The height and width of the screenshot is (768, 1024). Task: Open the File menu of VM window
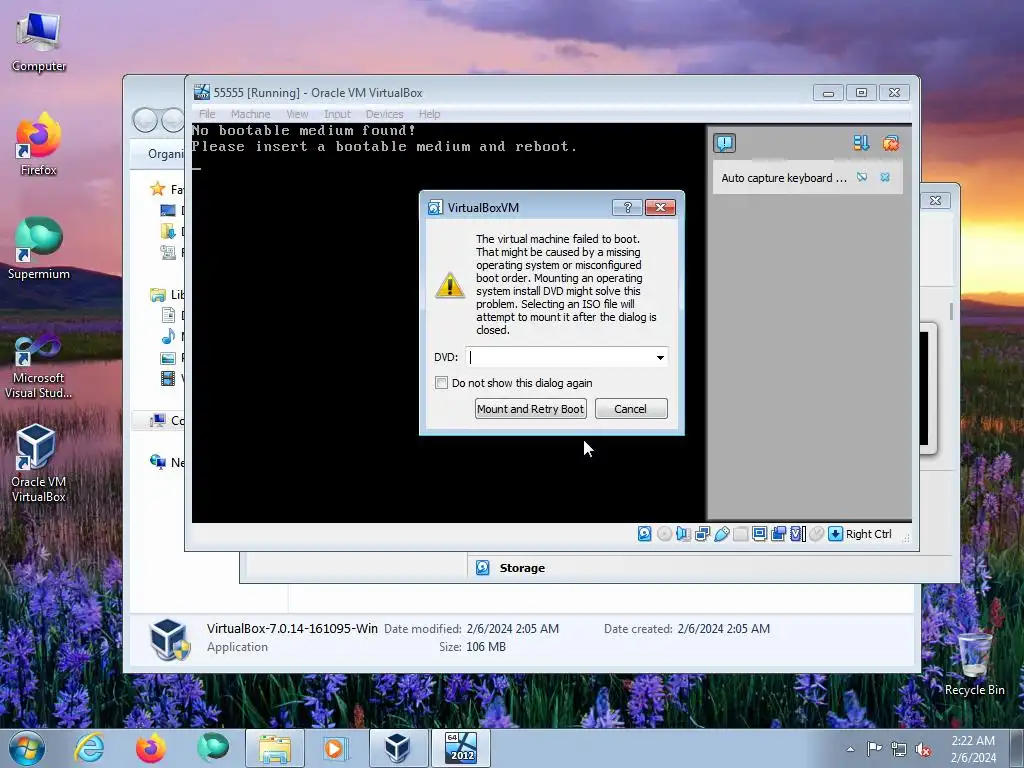click(207, 114)
